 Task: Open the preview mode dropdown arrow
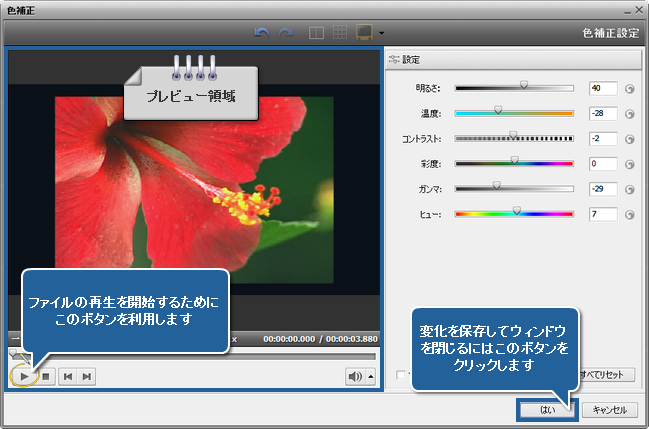click(x=381, y=33)
